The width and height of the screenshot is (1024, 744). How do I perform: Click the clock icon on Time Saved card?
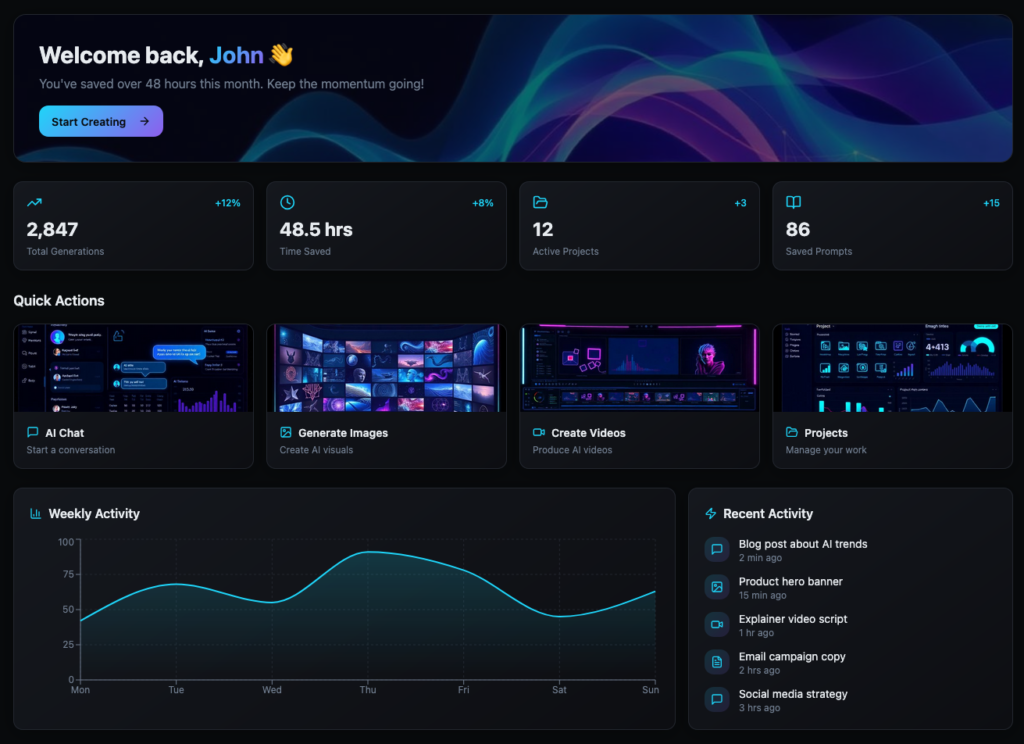click(x=287, y=202)
